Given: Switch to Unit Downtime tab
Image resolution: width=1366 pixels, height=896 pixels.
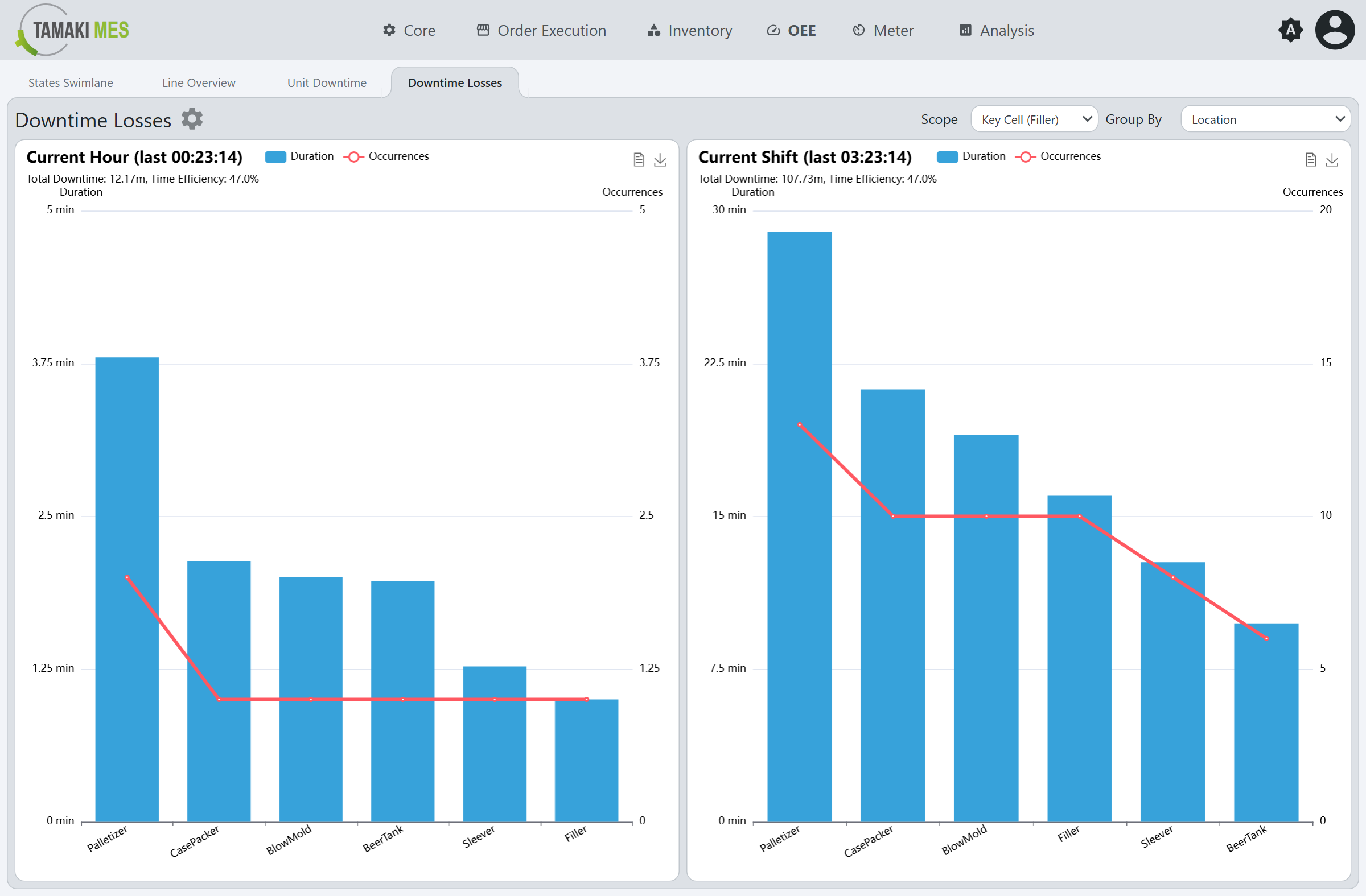Looking at the screenshot, I should point(327,82).
